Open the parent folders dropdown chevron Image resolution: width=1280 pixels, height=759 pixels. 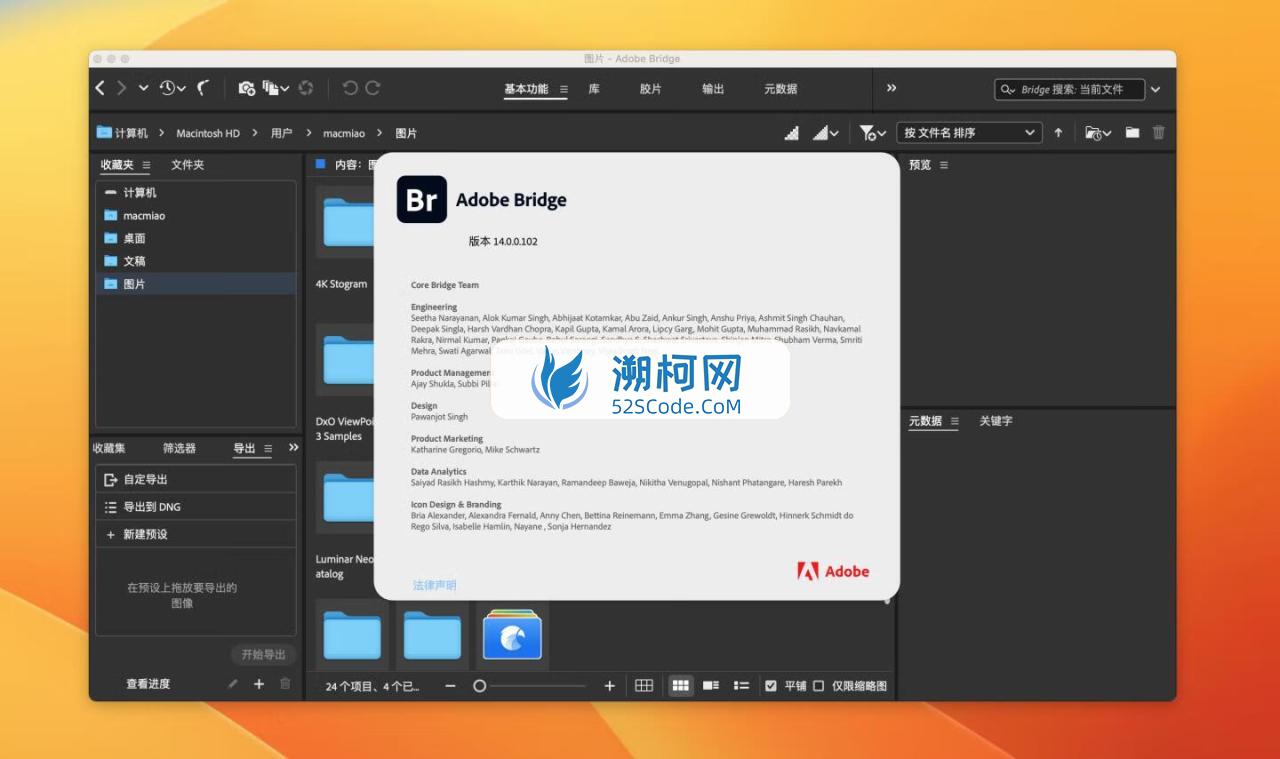coord(143,88)
